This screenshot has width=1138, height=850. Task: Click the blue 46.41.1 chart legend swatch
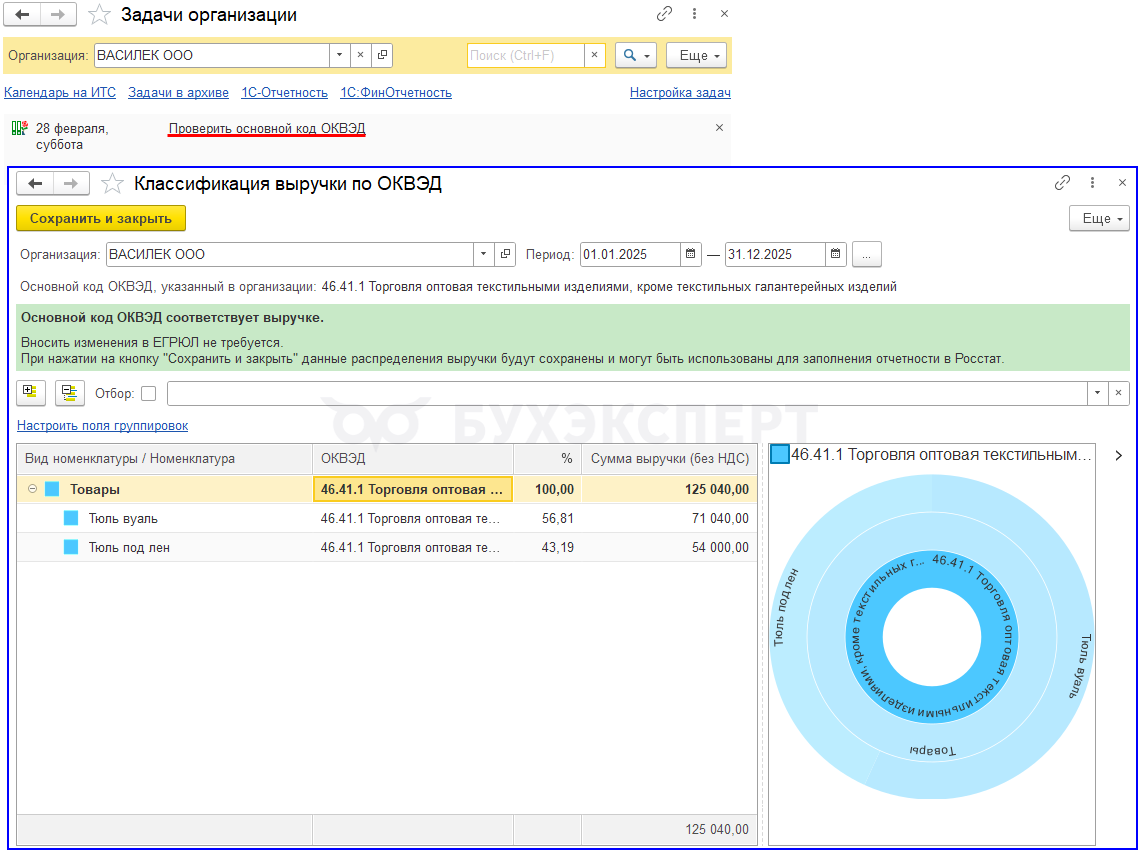pos(780,455)
